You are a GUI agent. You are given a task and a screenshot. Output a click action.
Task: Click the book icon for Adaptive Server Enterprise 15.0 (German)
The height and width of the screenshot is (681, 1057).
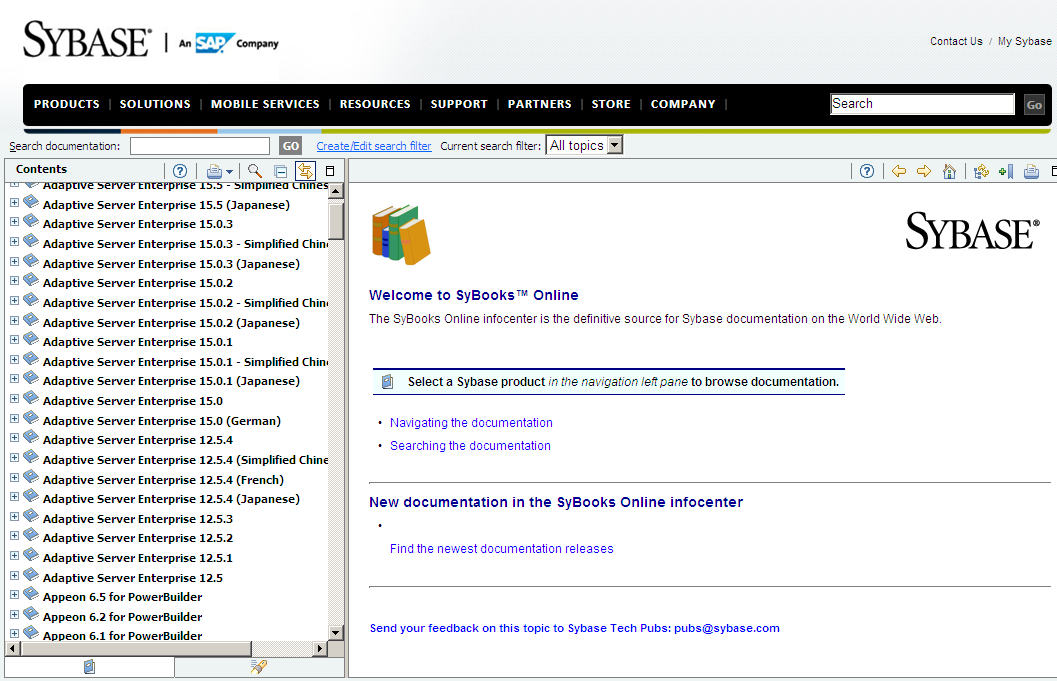point(31,417)
